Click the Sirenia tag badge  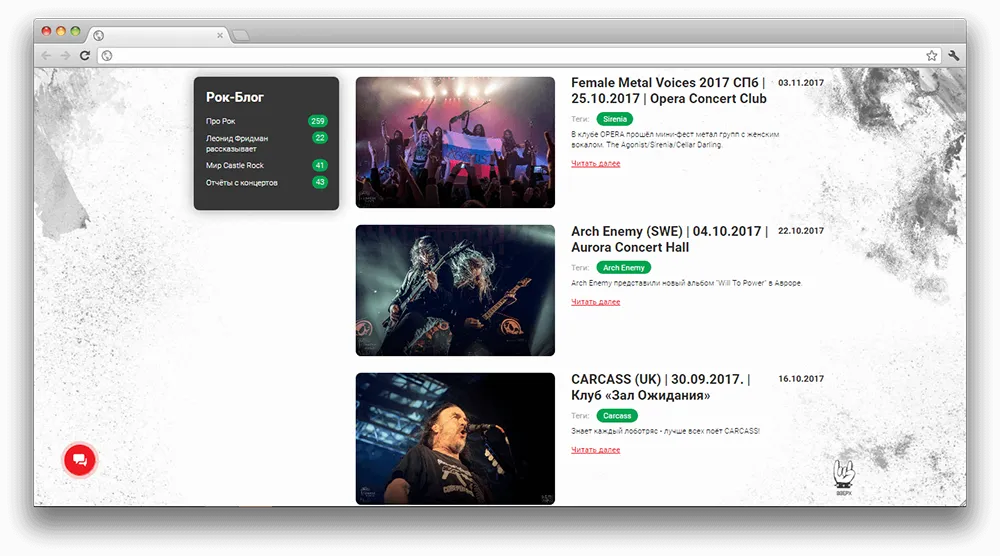(615, 119)
